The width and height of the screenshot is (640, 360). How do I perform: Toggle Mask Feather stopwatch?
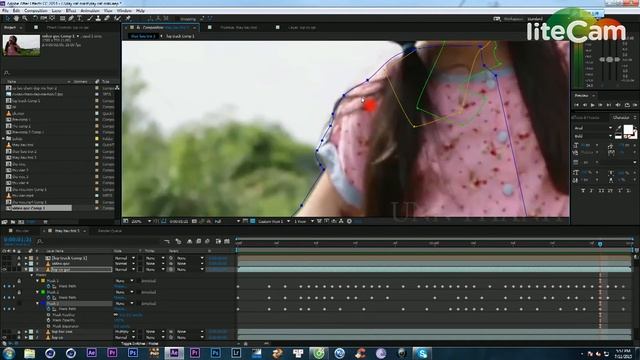click(48, 315)
